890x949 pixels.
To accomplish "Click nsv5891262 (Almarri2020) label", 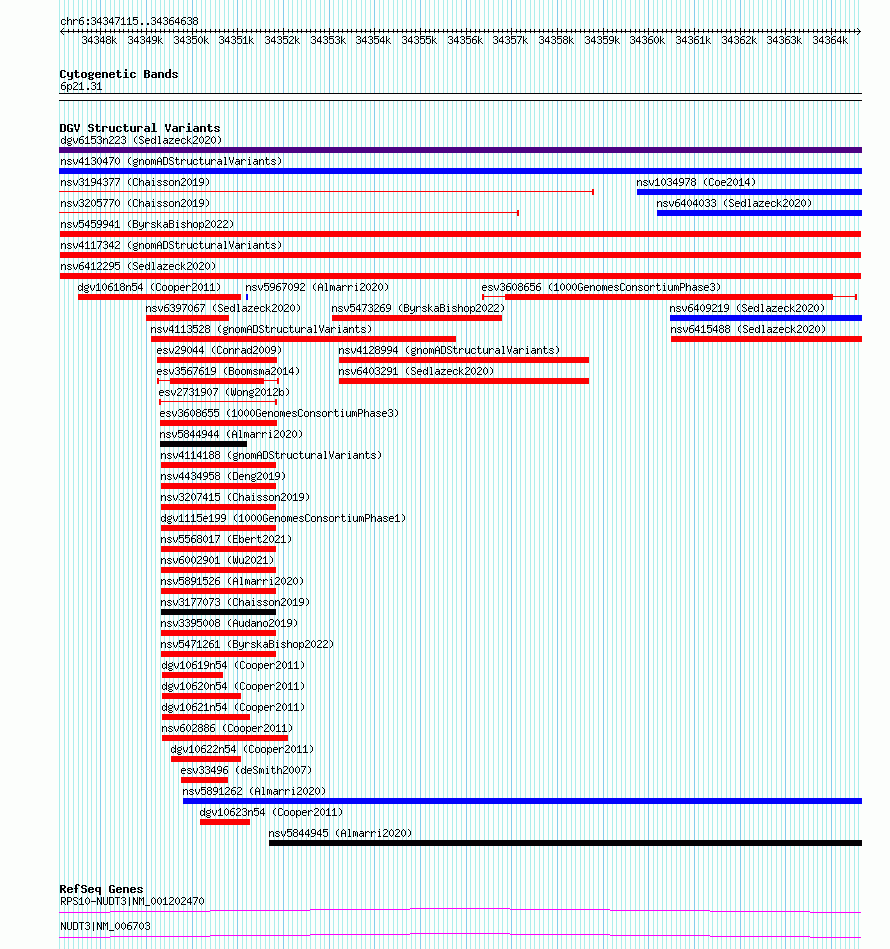I will coord(254,792).
